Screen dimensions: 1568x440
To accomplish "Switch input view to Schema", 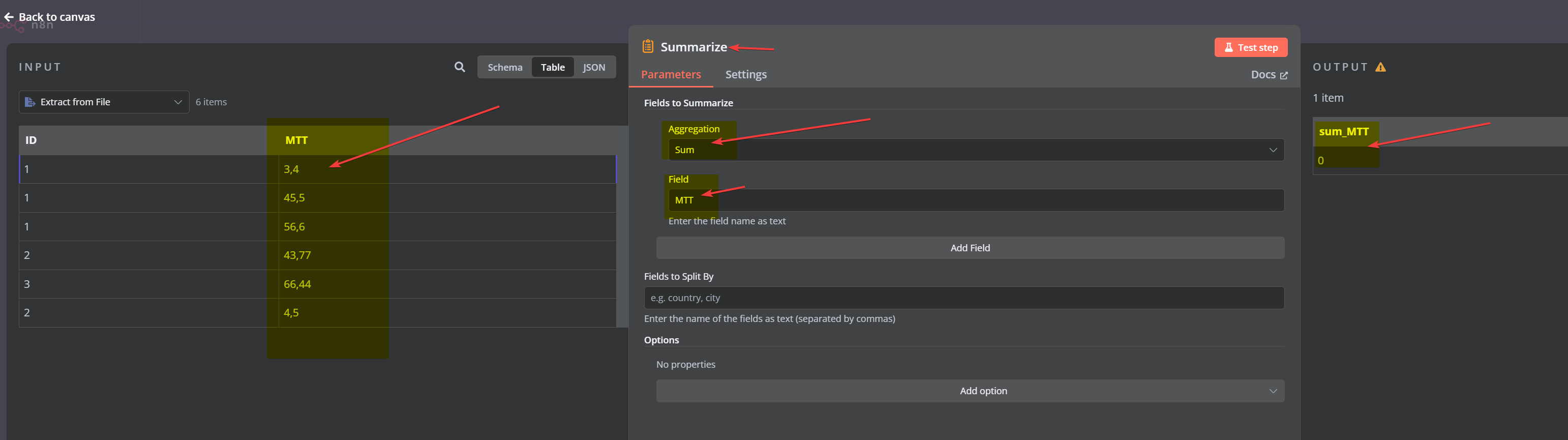I will click(x=504, y=67).
